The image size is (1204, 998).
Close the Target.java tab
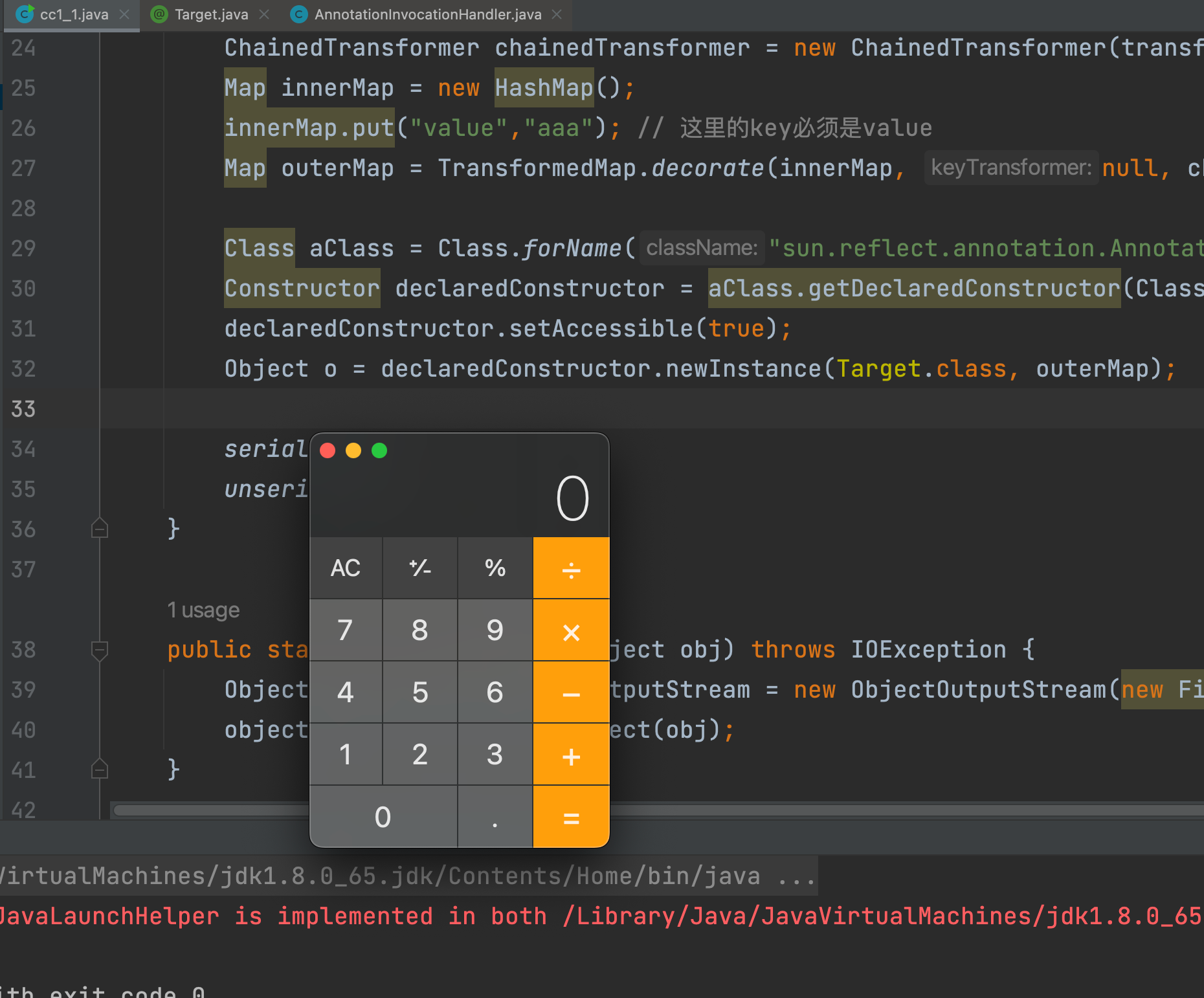[264, 14]
